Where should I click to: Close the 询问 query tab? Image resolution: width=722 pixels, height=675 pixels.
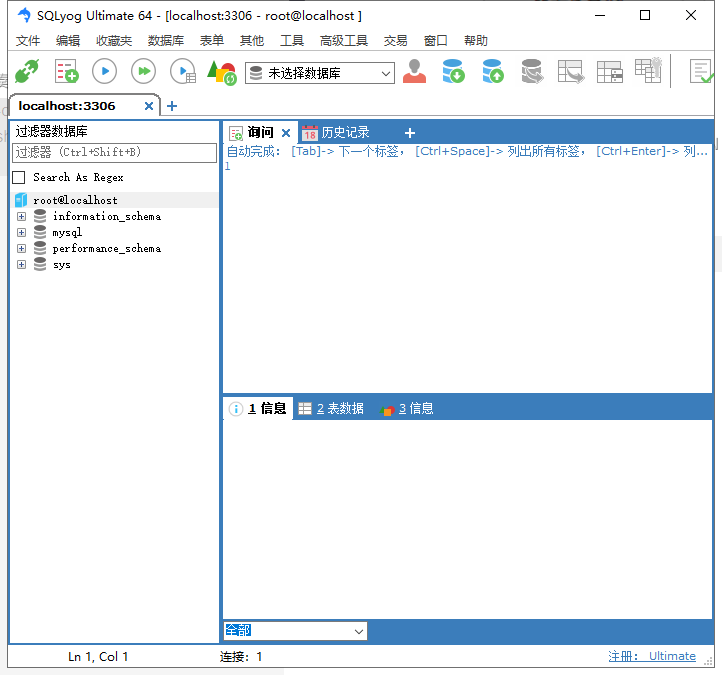tap(286, 133)
